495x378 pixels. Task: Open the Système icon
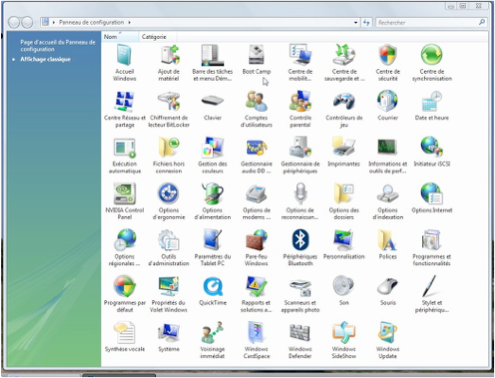[169, 336]
